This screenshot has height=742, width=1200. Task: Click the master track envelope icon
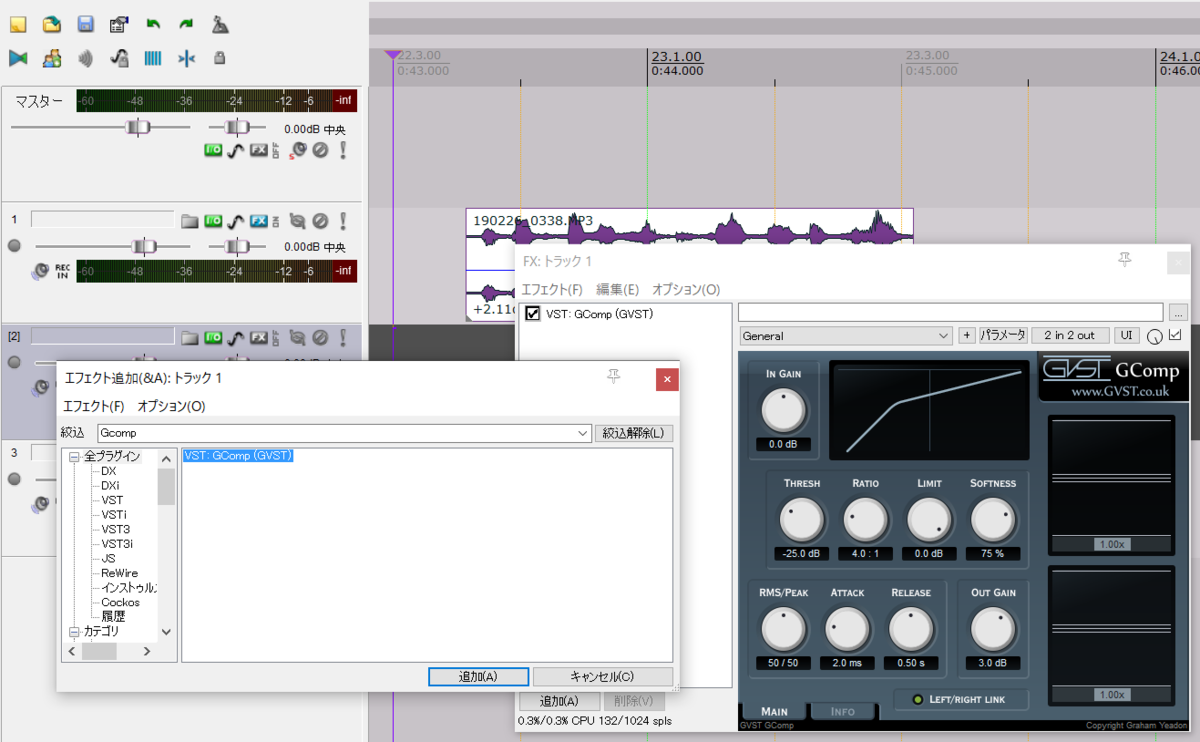point(235,150)
